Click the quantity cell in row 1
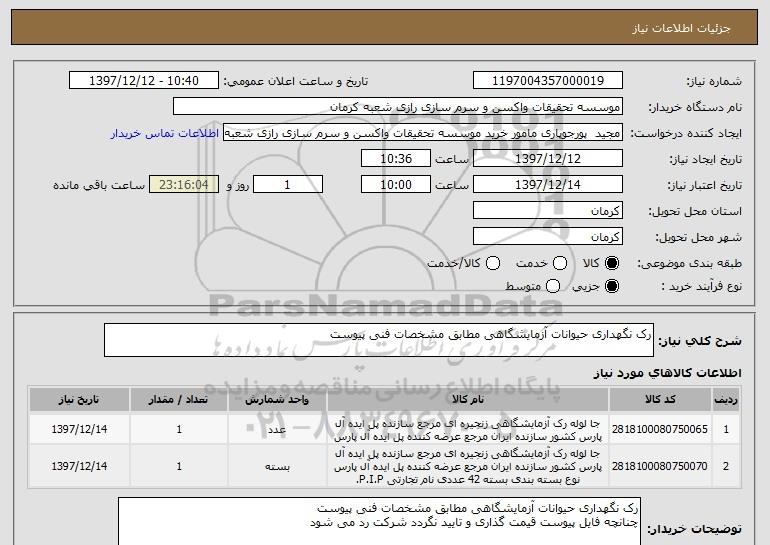The width and height of the screenshot is (770, 545). [179, 430]
